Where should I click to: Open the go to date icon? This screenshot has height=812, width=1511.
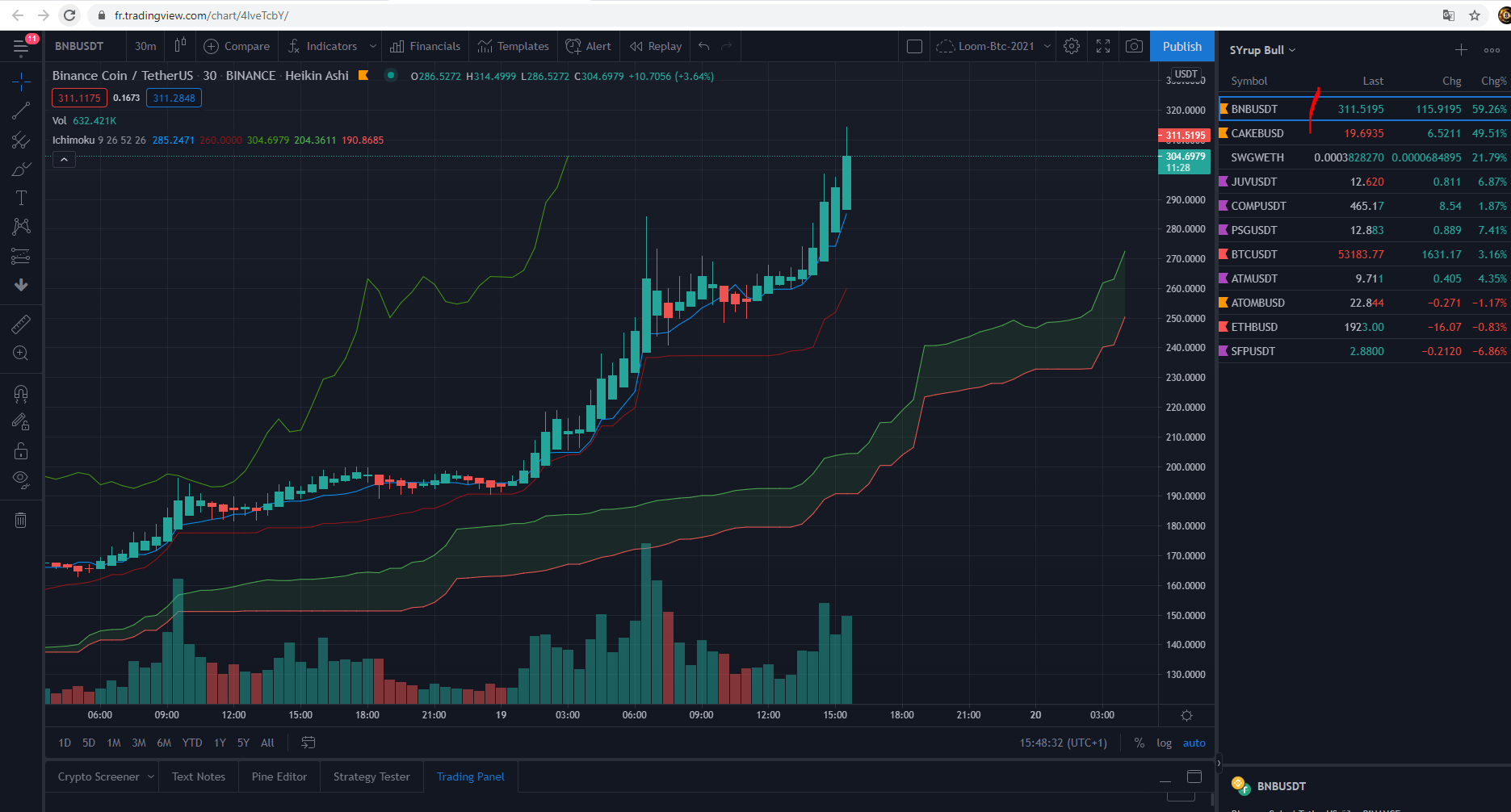pyautogui.click(x=308, y=743)
